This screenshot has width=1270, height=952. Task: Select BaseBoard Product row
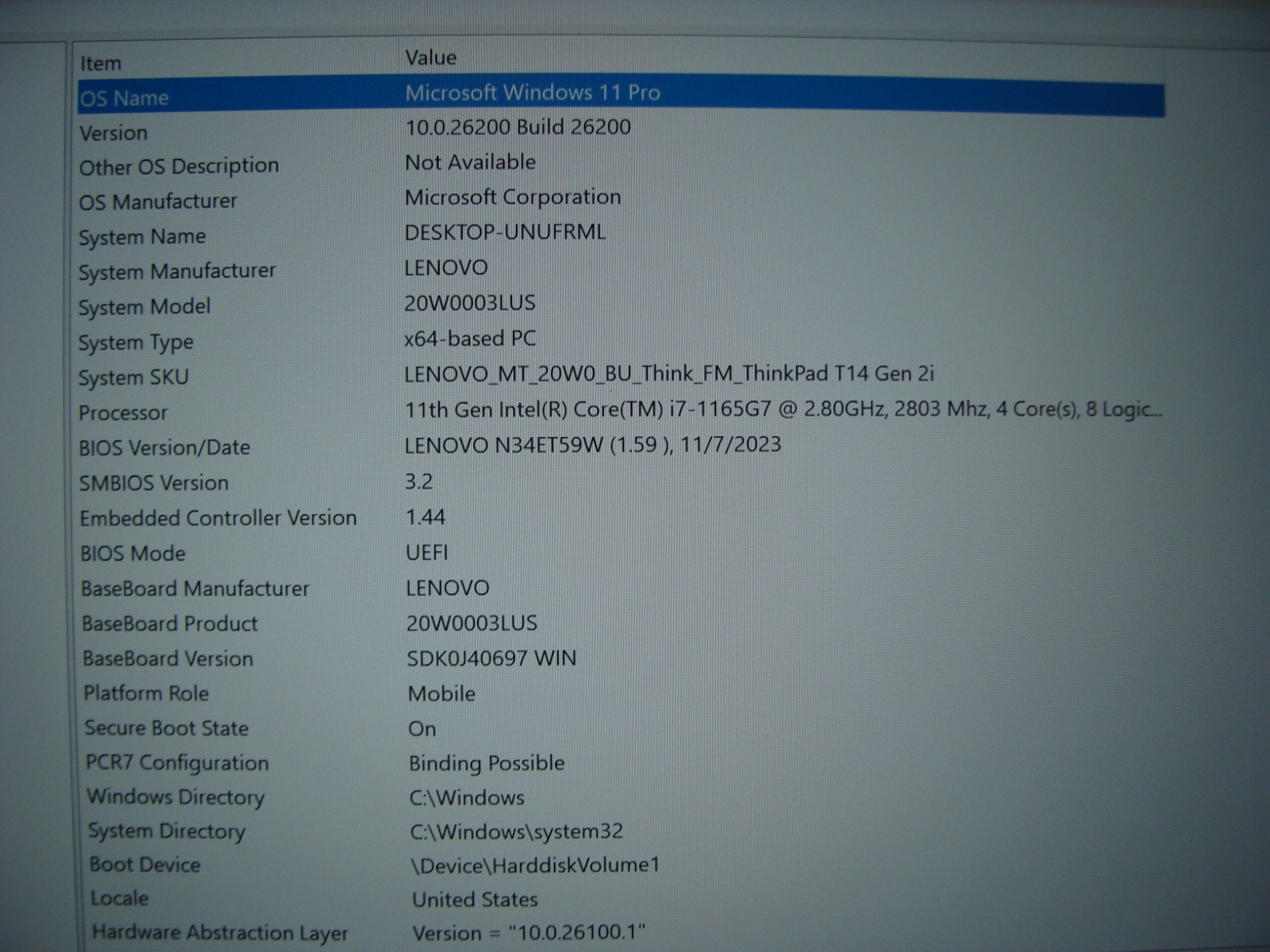coord(170,624)
